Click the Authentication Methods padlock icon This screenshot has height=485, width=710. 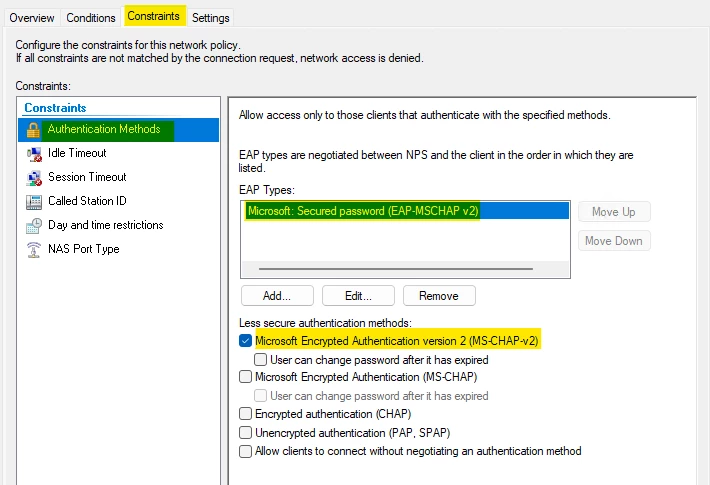click(33, 130)
